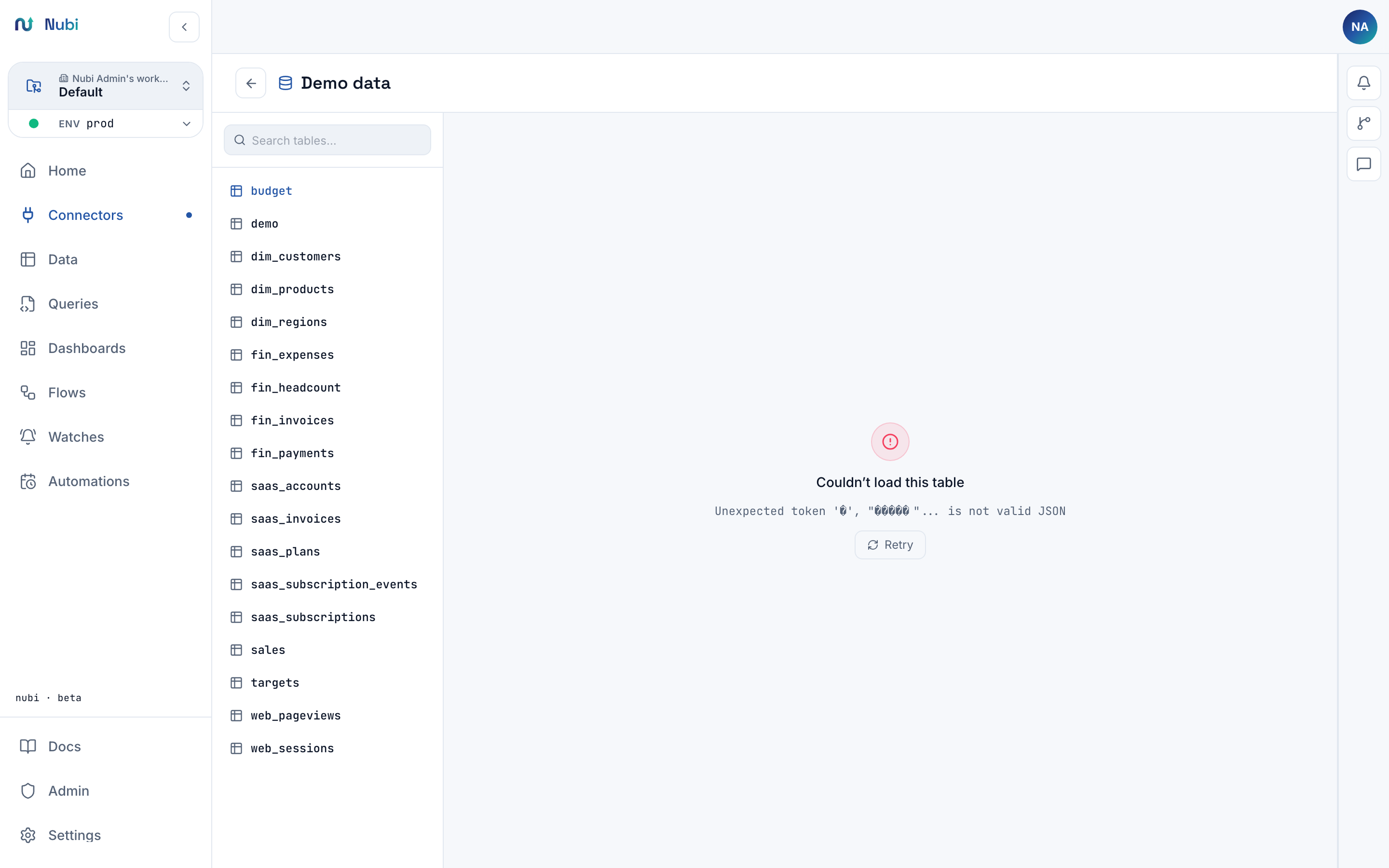Image resolution: width=1389 pixels, height=868 pixels.
Task: Click the search magnifier icon
Action: (x=240, y=140)
